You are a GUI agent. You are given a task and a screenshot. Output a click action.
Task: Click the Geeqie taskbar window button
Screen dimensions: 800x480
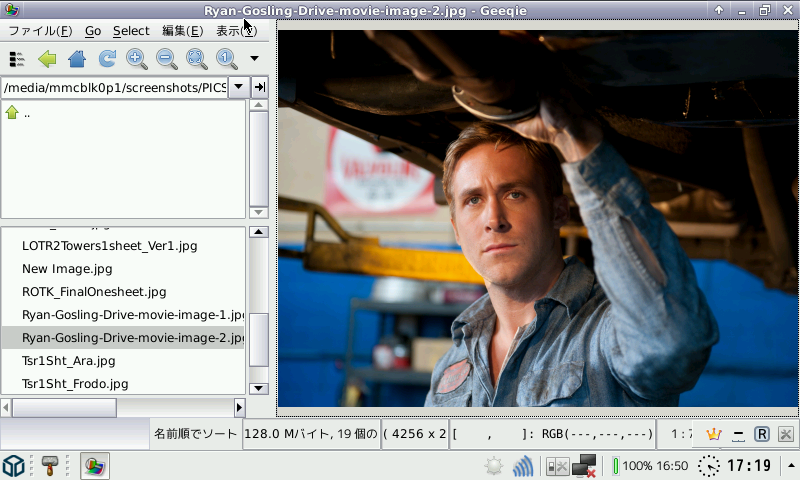point(95,466)
